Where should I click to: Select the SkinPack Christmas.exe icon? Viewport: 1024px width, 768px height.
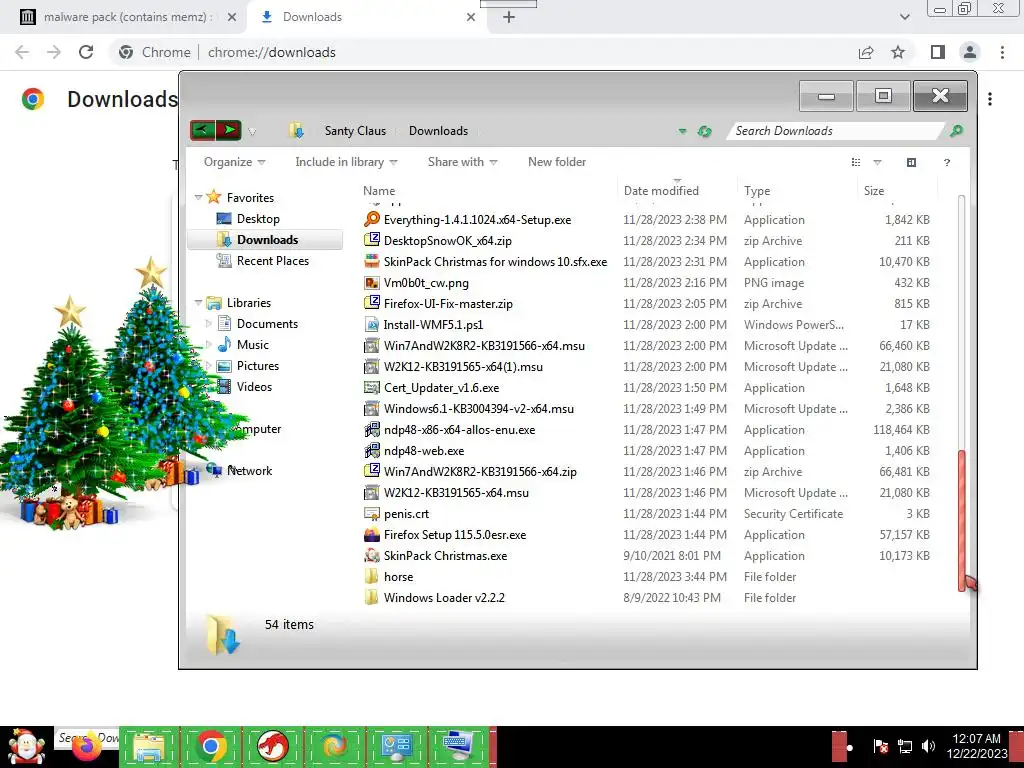pos(372,556)
